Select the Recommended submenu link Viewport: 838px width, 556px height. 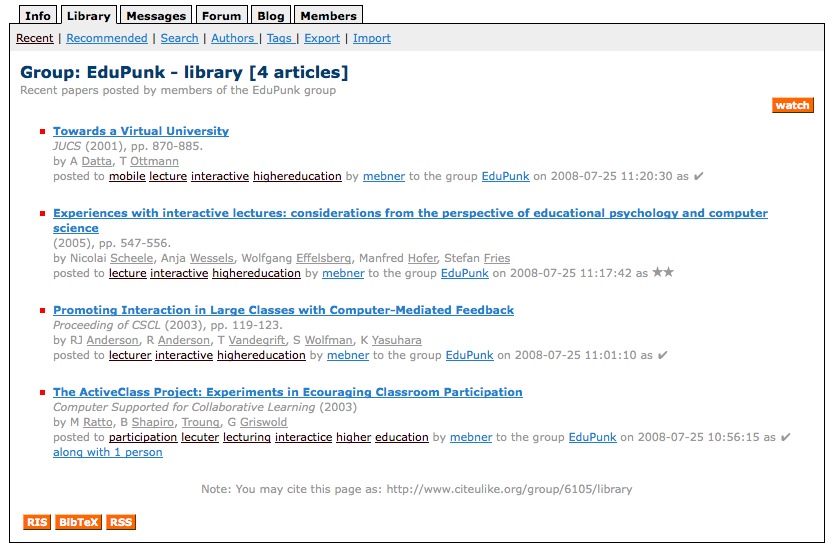click(x=106, y=38)
